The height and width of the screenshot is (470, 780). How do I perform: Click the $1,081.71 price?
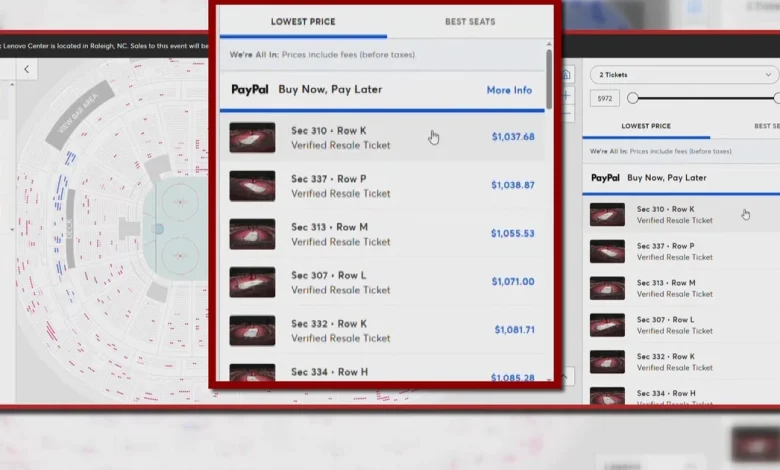[x=514, y=329]
